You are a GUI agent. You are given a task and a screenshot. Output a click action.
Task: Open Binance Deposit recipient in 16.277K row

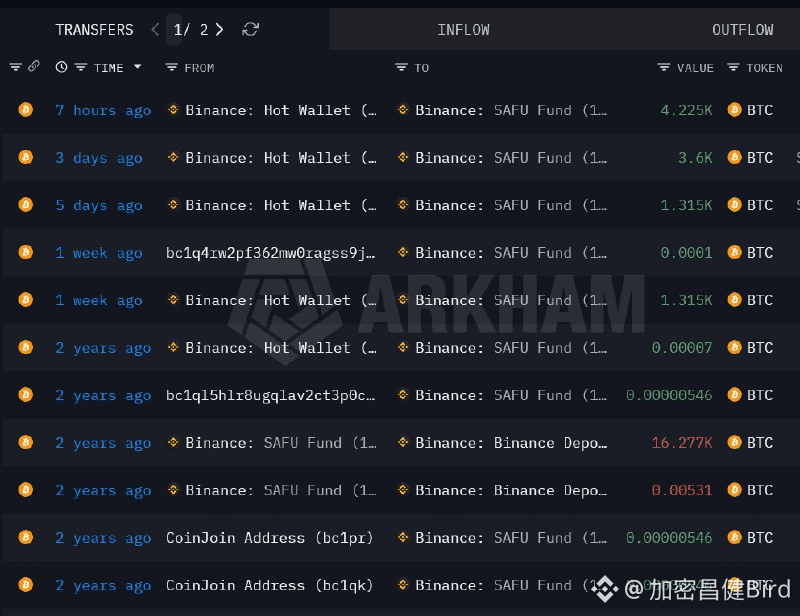click(511, 443)
